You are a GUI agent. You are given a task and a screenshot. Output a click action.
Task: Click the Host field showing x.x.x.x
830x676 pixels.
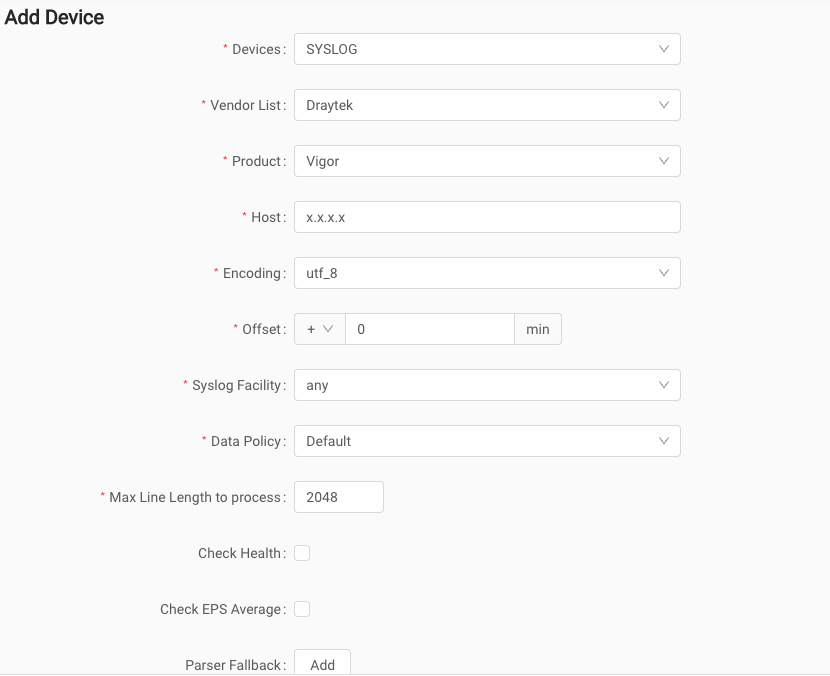coord(487,216)
